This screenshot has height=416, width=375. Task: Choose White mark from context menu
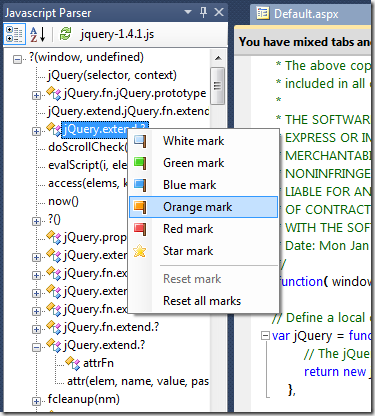203,141
